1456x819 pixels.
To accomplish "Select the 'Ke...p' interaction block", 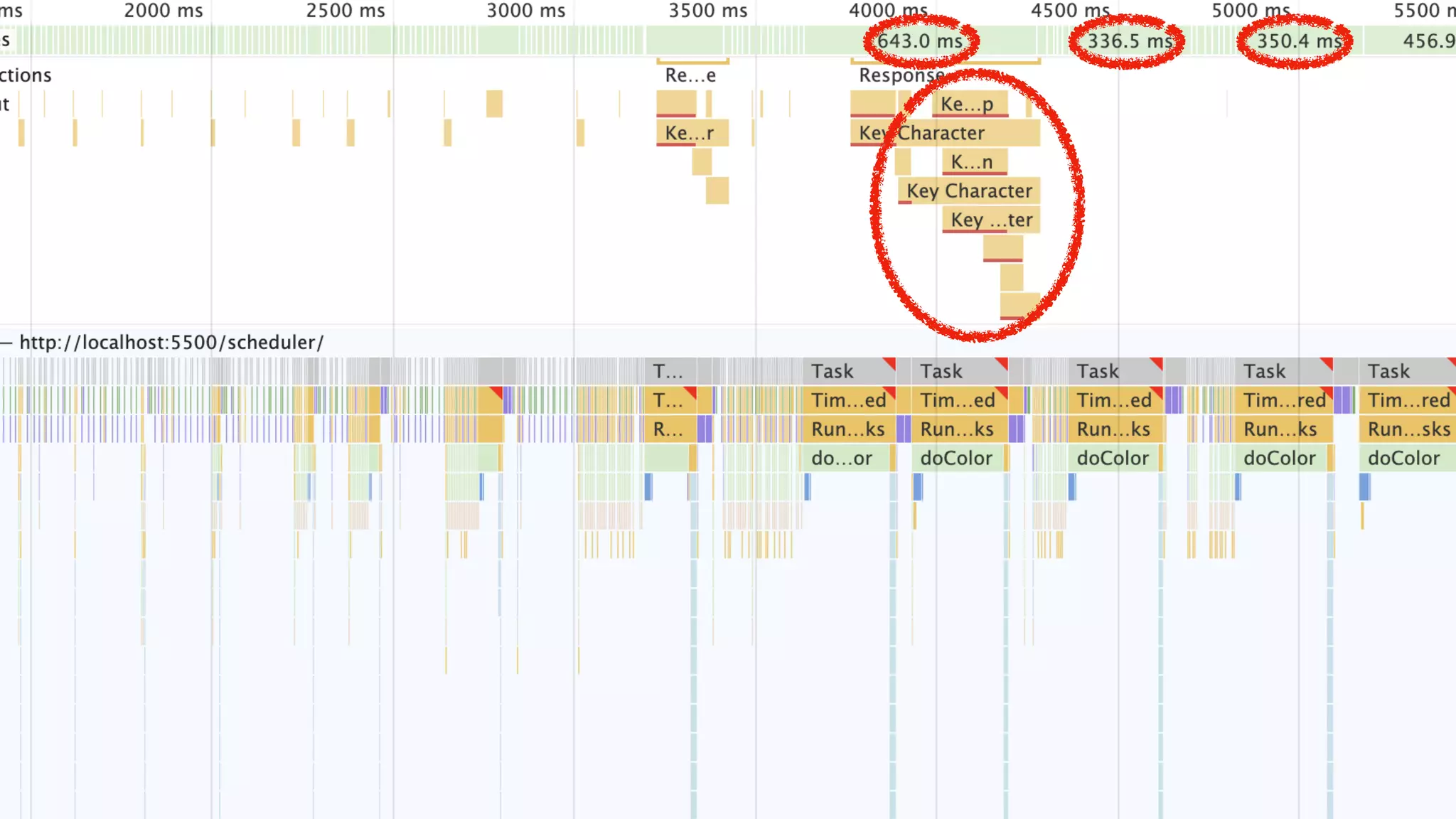I will pos(970,104).
